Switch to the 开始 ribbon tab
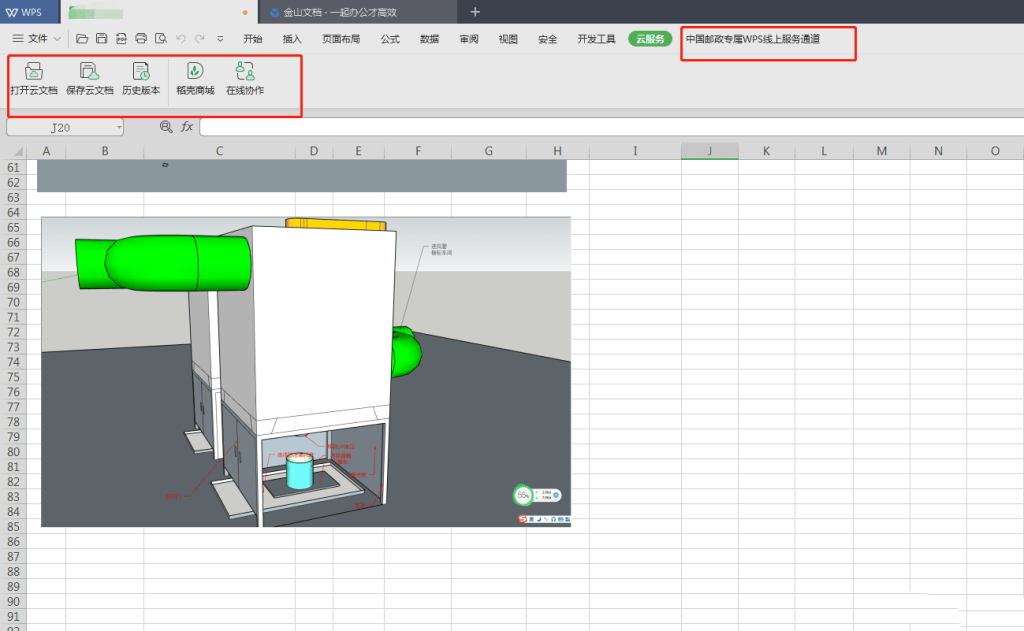 (253, 39)
